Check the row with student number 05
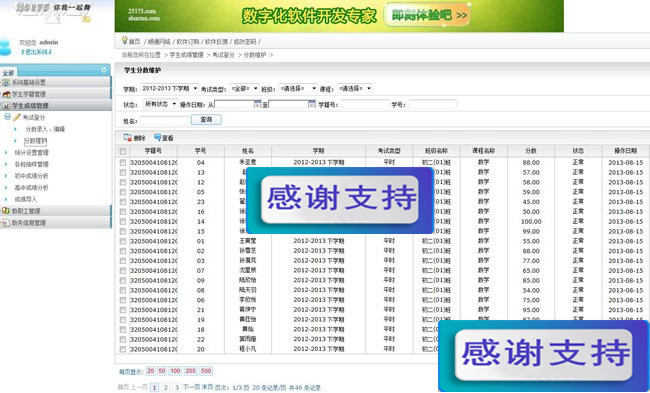Screen dimensions: 650x393 [123, 192]
